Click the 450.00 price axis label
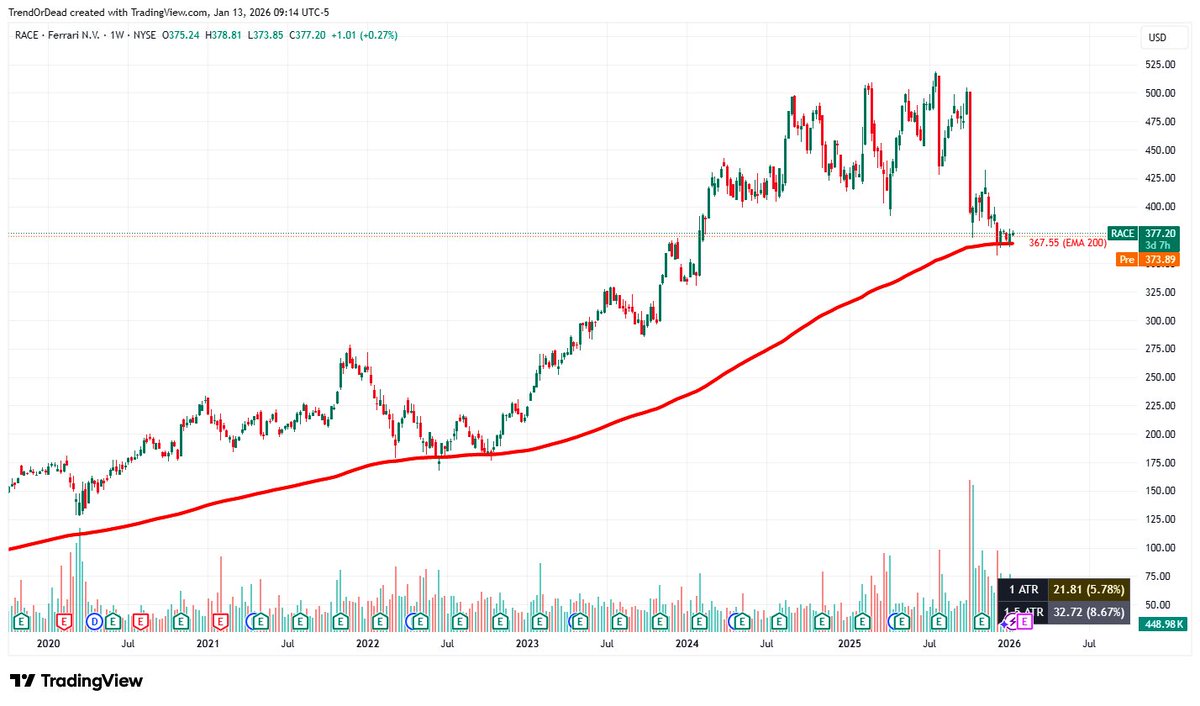The image size is (1200, 706). [x=1159, y=150]
